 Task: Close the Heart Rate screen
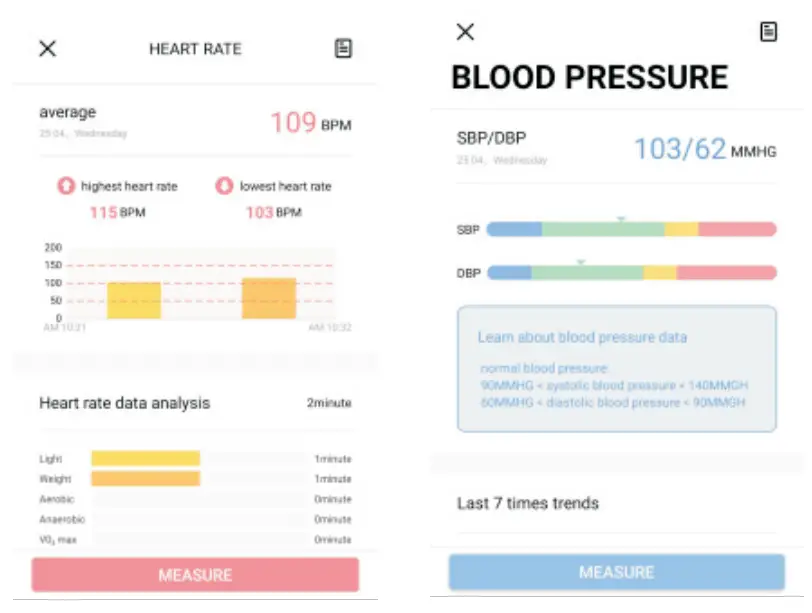coord(47,49)
